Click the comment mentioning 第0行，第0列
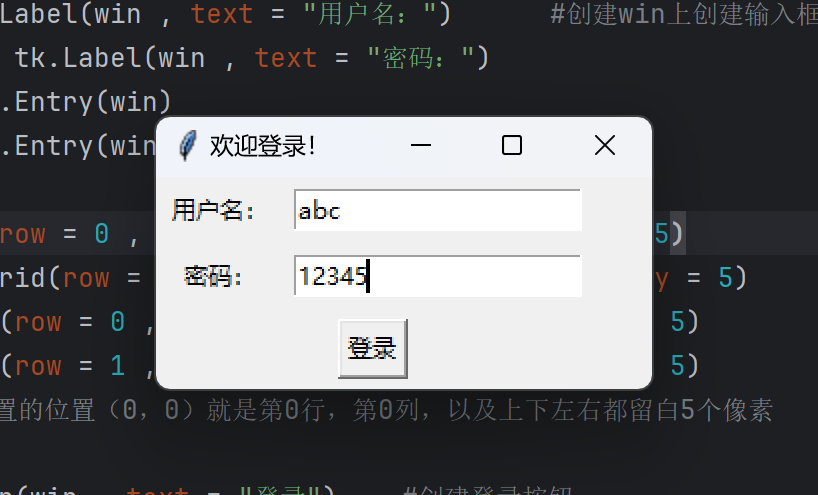The height and width of the screenshot is (495, 818). (386, 410)
